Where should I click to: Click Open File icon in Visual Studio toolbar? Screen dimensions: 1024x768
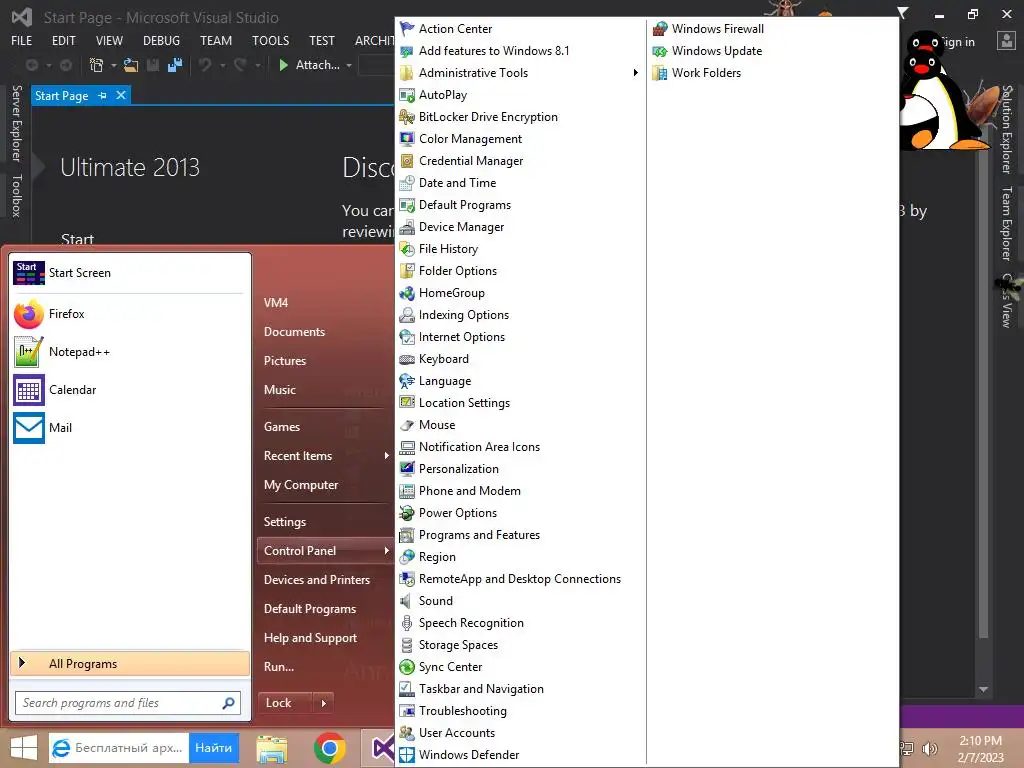click(131, 65)
